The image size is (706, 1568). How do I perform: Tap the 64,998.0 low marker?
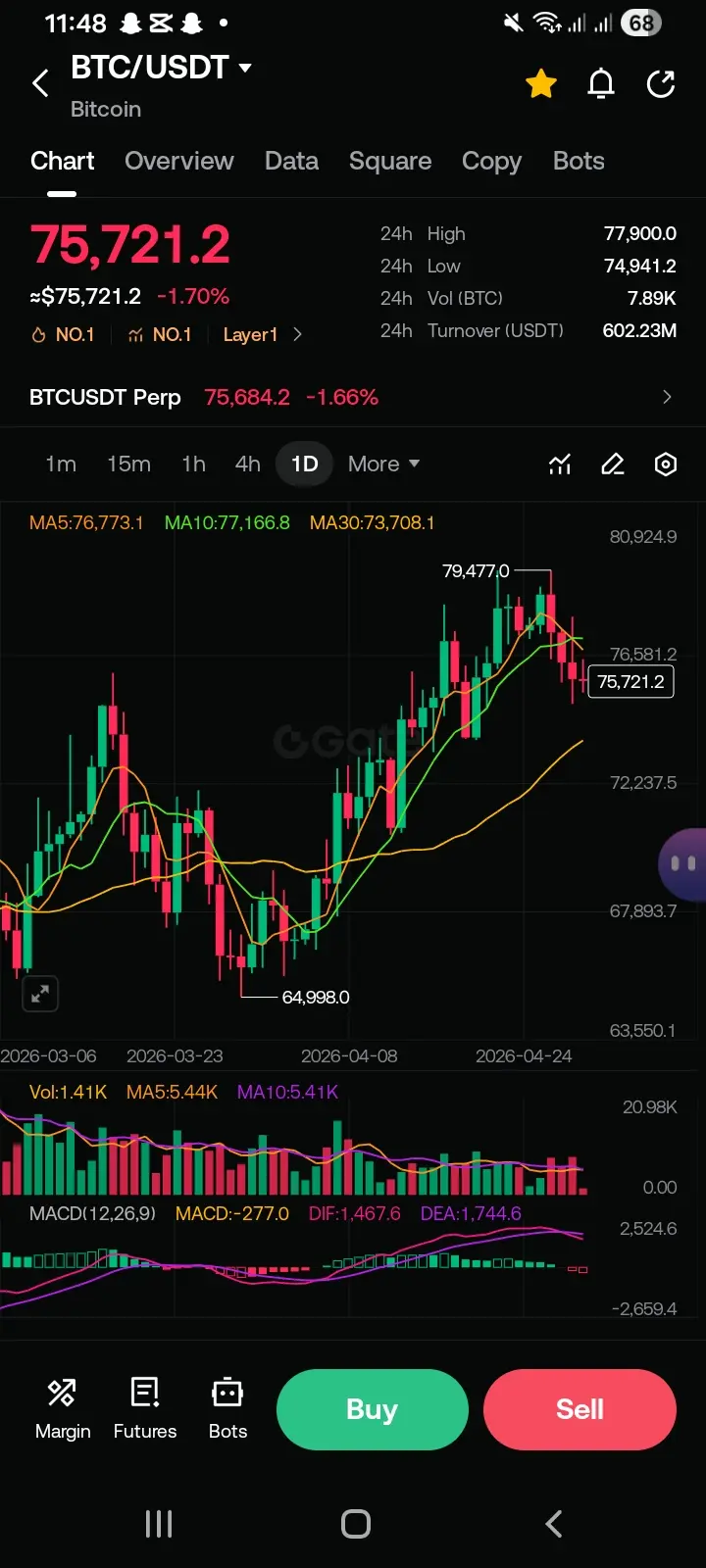point(316,997)
